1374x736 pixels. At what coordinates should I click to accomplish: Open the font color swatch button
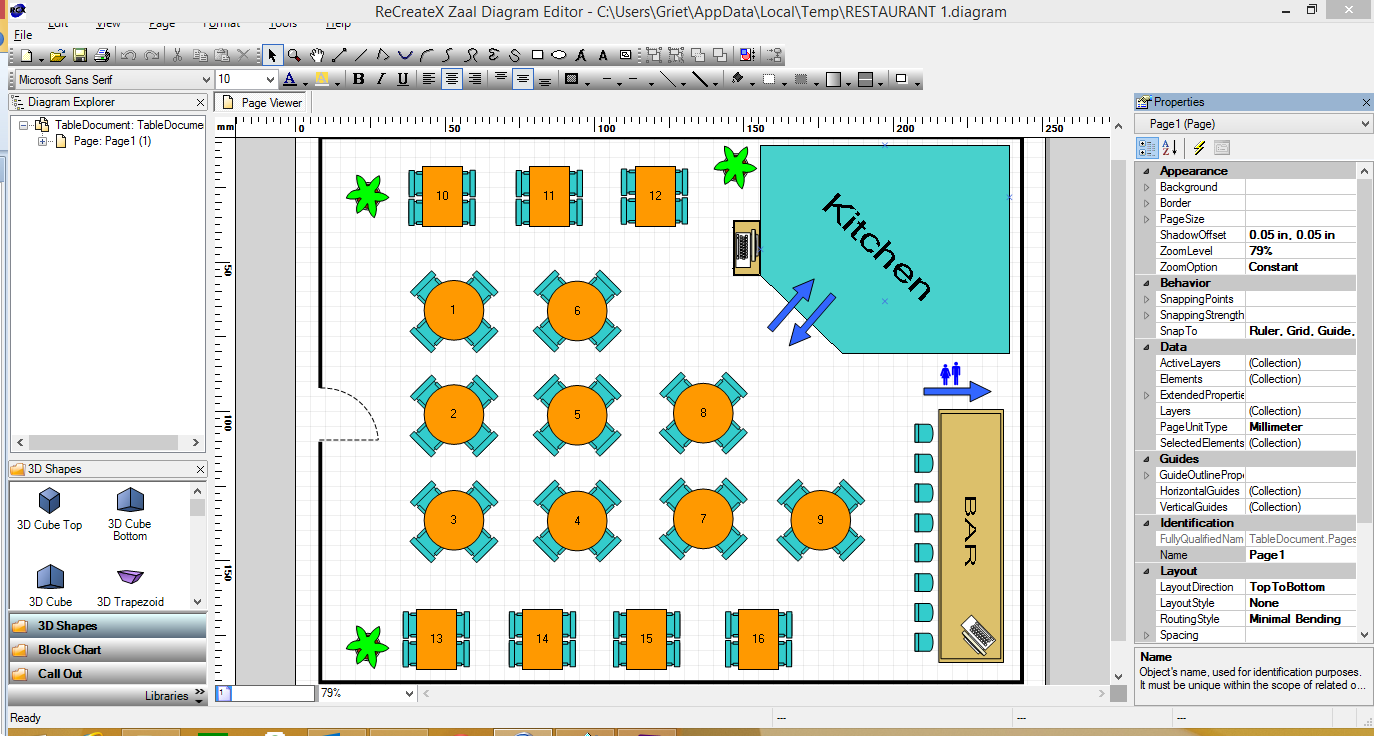click(290, 79)
